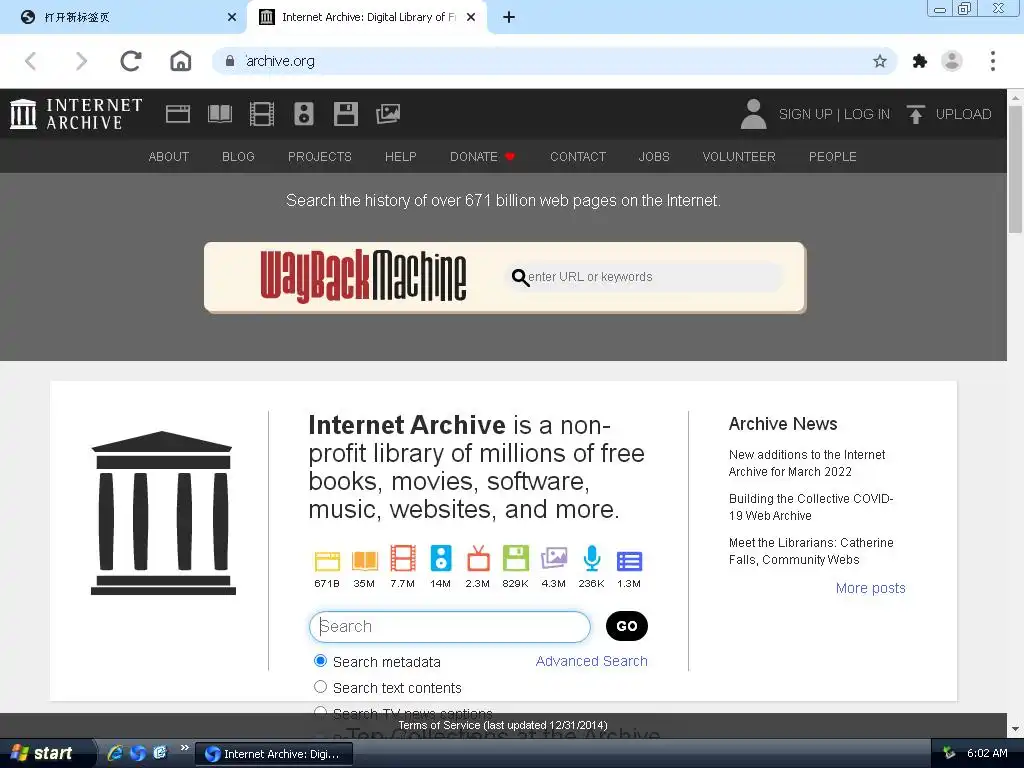Click the Internet Archive logo in the header
The image size is (1024, 768).
[x=76, y=114]
